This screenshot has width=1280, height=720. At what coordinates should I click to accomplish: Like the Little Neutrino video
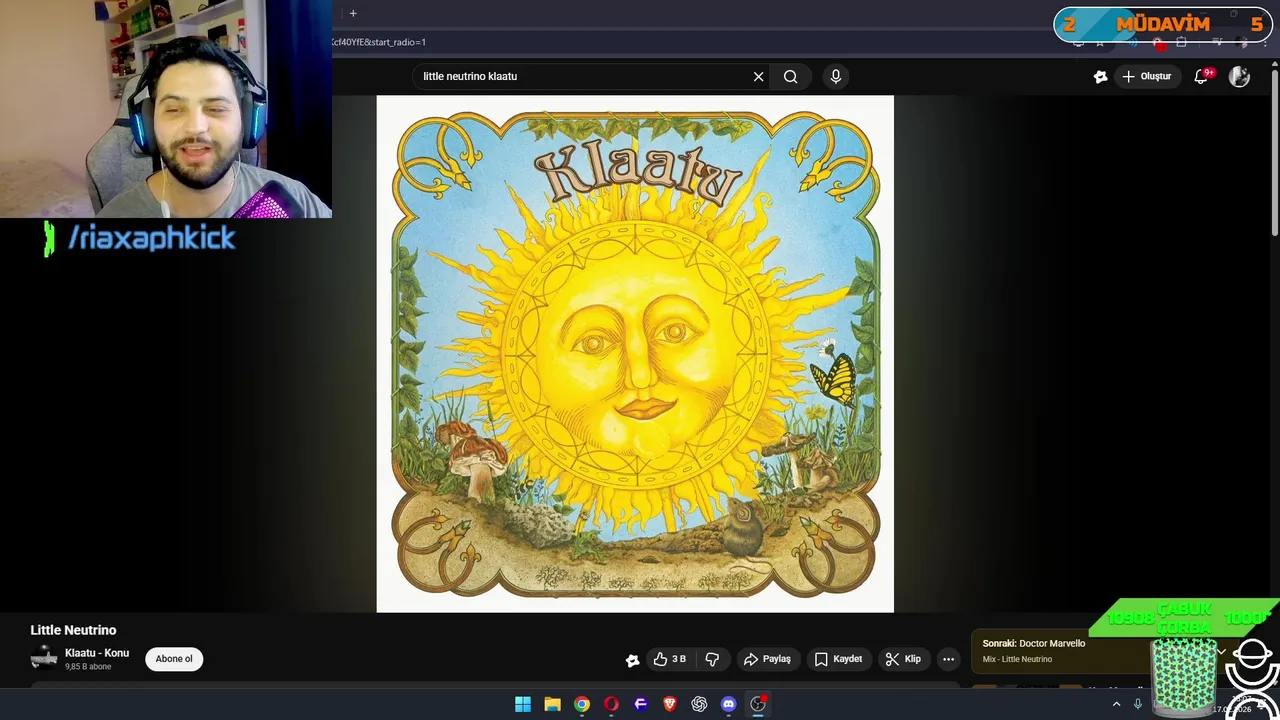pyautogui.click(x=670, y=659)
